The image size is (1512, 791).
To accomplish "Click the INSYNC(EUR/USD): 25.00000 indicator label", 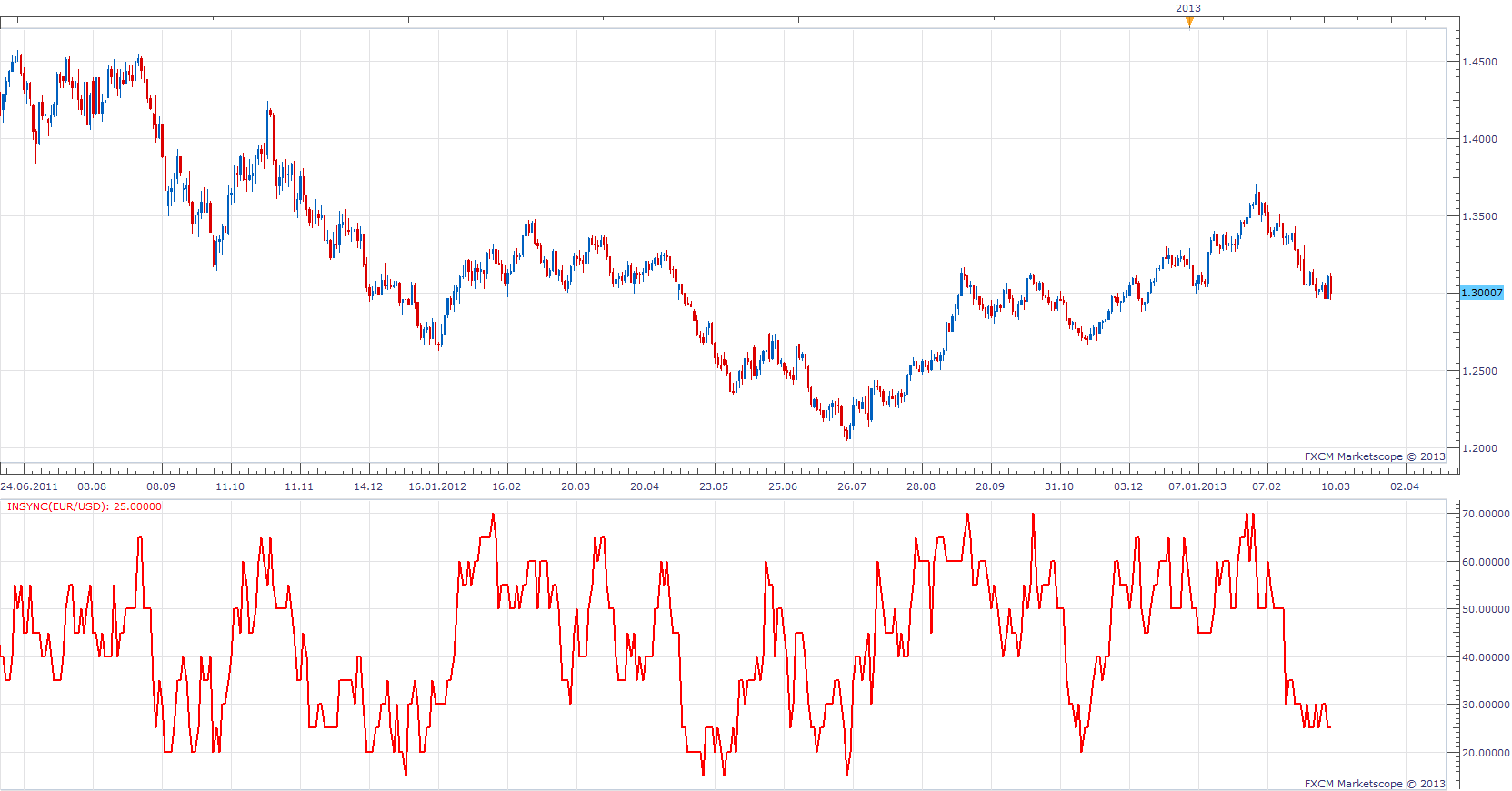I will tap(85, 506).
